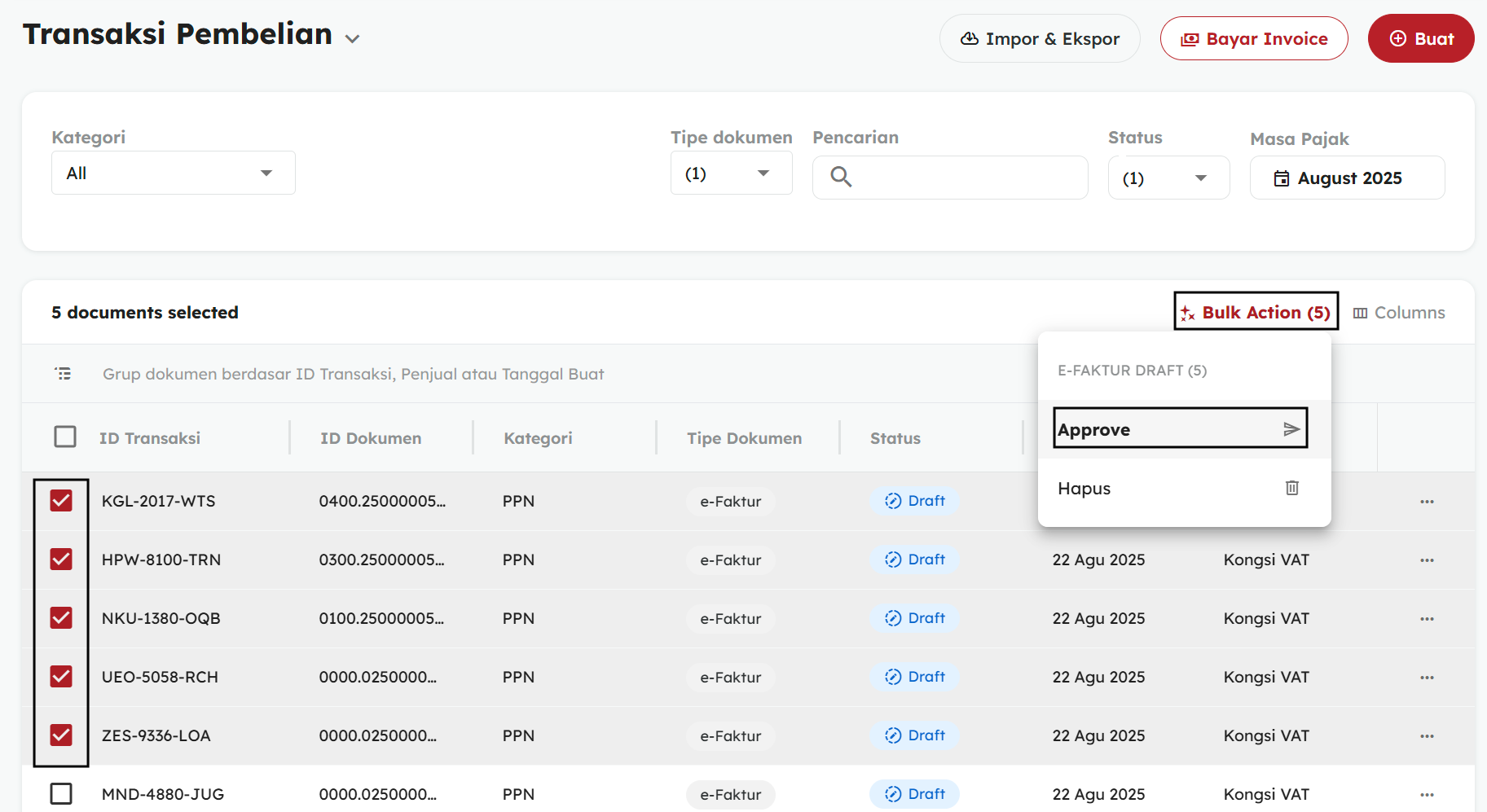
Task: Click the trash icon beside Hapus
Action: (1292, 488)
